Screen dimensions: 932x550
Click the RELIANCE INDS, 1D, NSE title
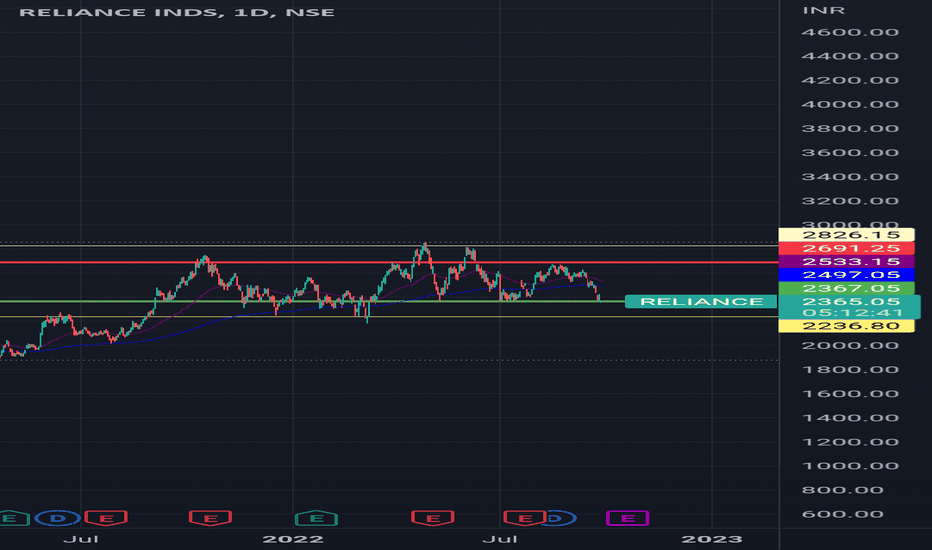(x=177, y=12)
